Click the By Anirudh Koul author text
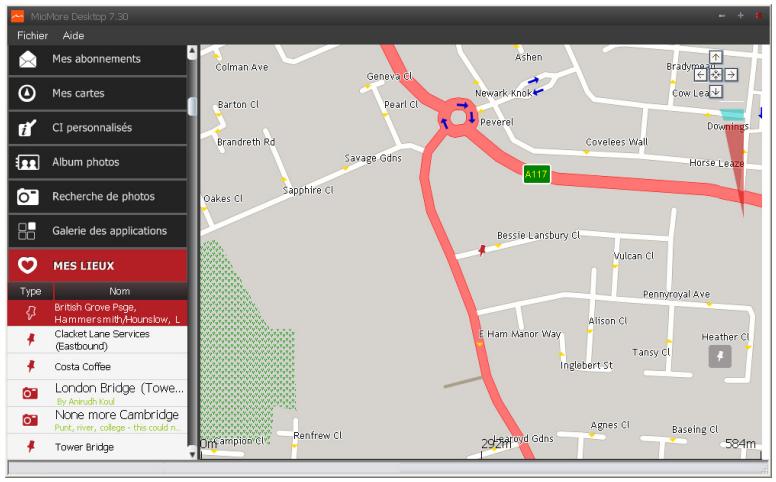Screen dimensions: 776x482 pos(86,401)
